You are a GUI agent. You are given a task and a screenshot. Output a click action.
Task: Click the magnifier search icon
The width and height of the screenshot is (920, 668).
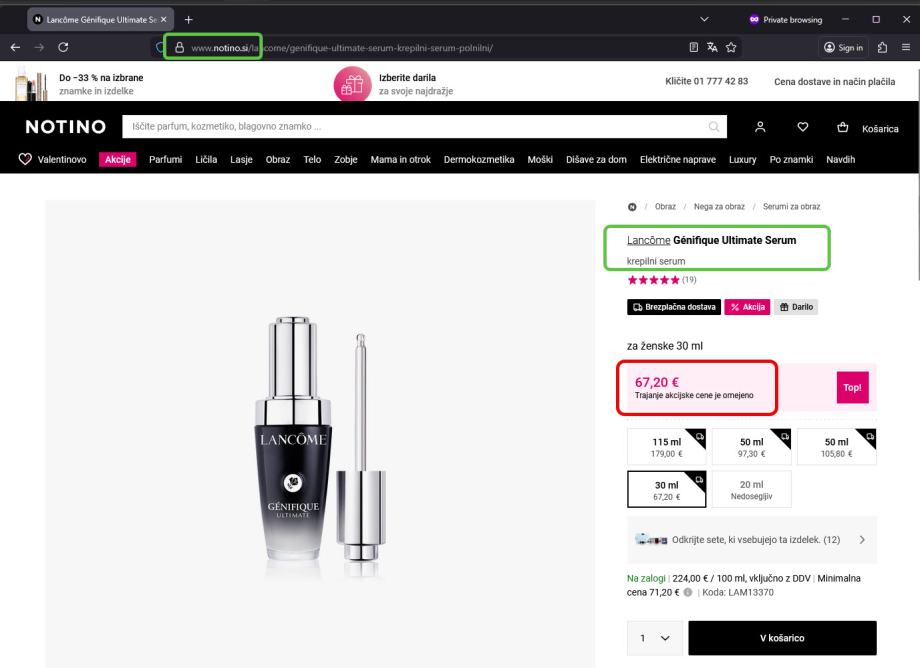click(x=714, y=127)
